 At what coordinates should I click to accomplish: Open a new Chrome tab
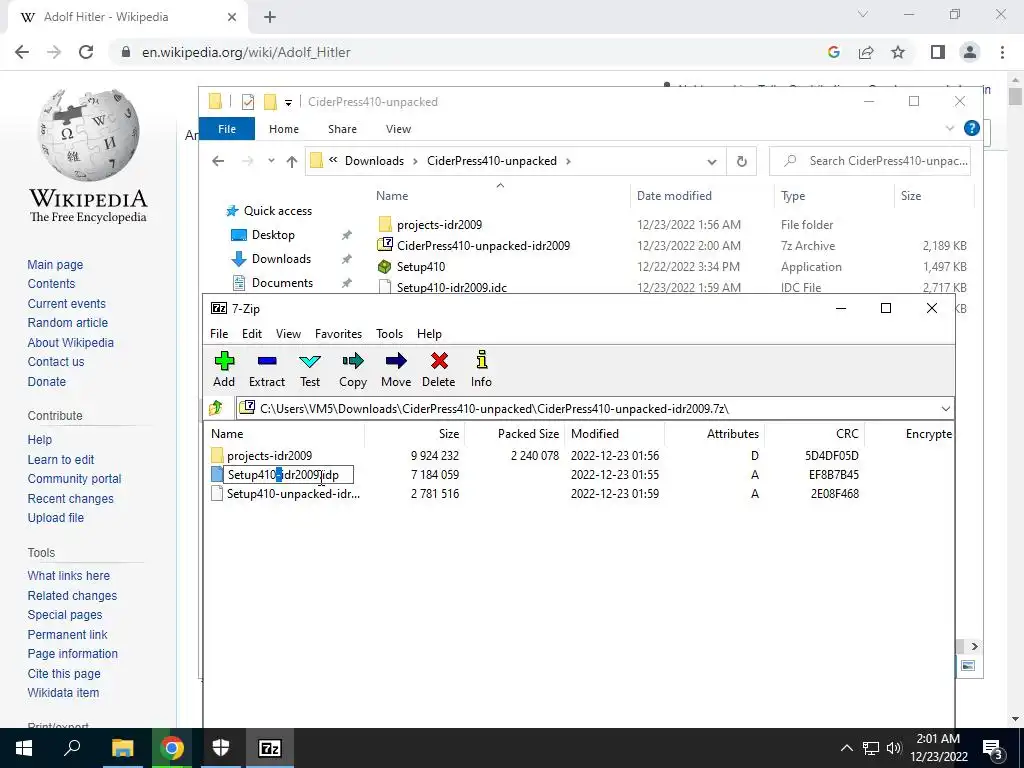click(x=270, y=17)
